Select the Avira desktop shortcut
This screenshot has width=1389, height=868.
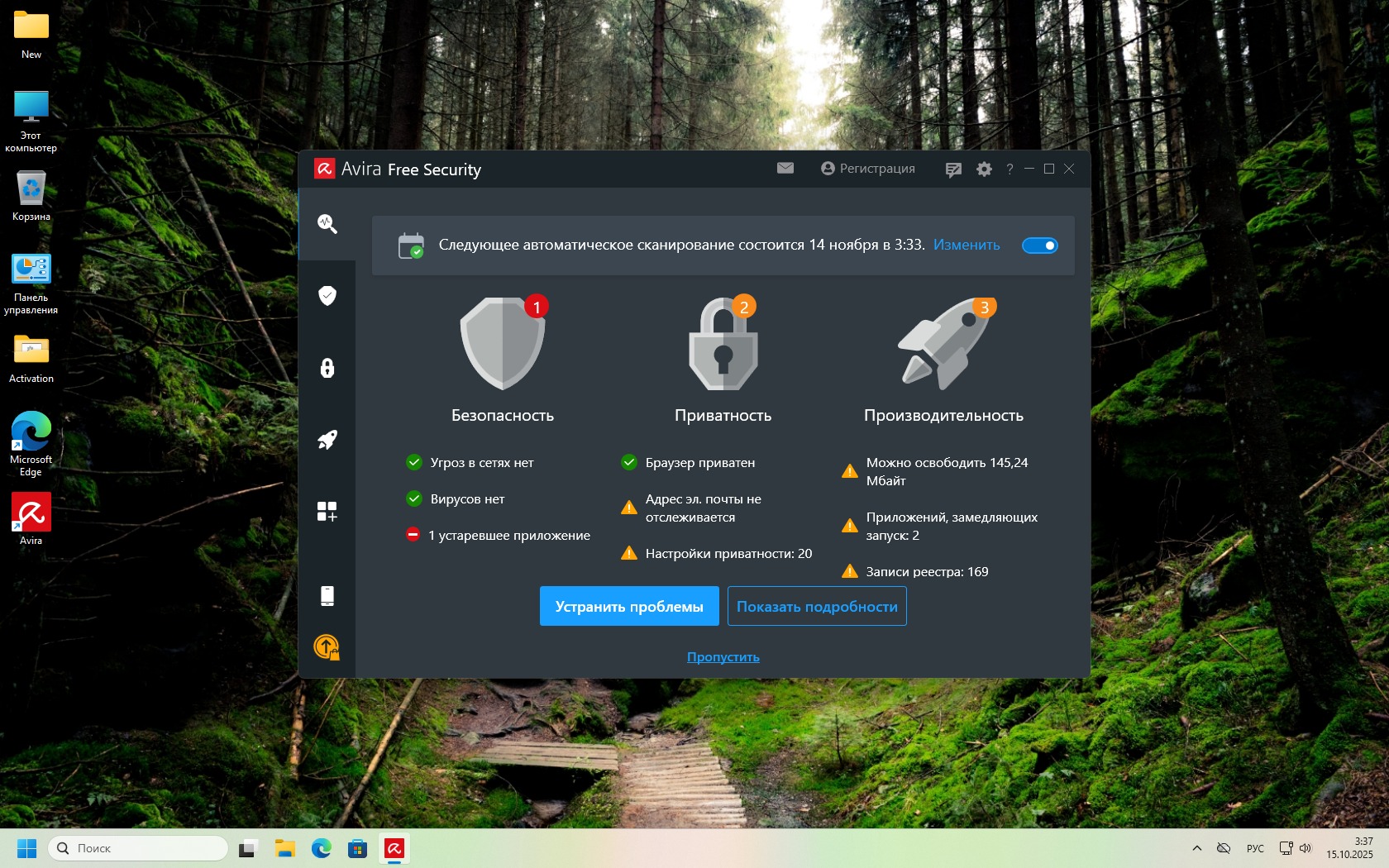[31, 519]
